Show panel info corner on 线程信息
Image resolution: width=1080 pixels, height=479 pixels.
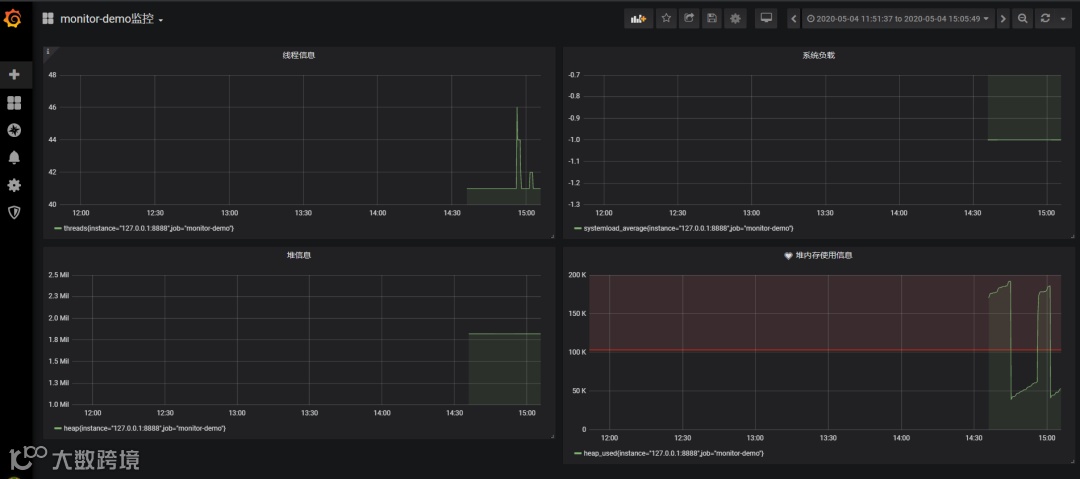(48, 51)
